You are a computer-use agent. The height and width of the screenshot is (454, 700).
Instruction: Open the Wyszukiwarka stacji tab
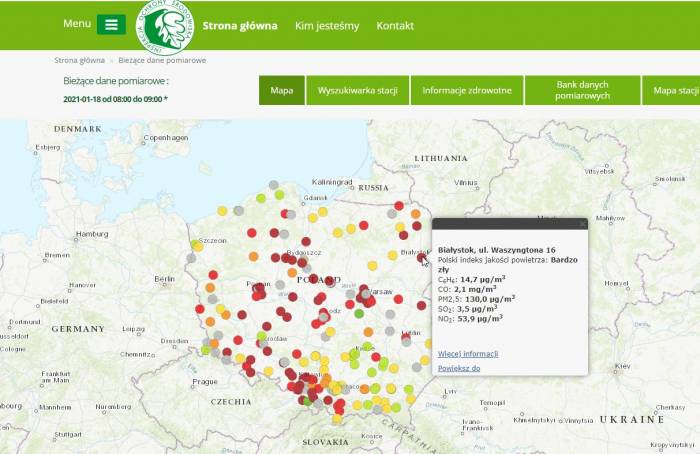click(x=357, y=91)
